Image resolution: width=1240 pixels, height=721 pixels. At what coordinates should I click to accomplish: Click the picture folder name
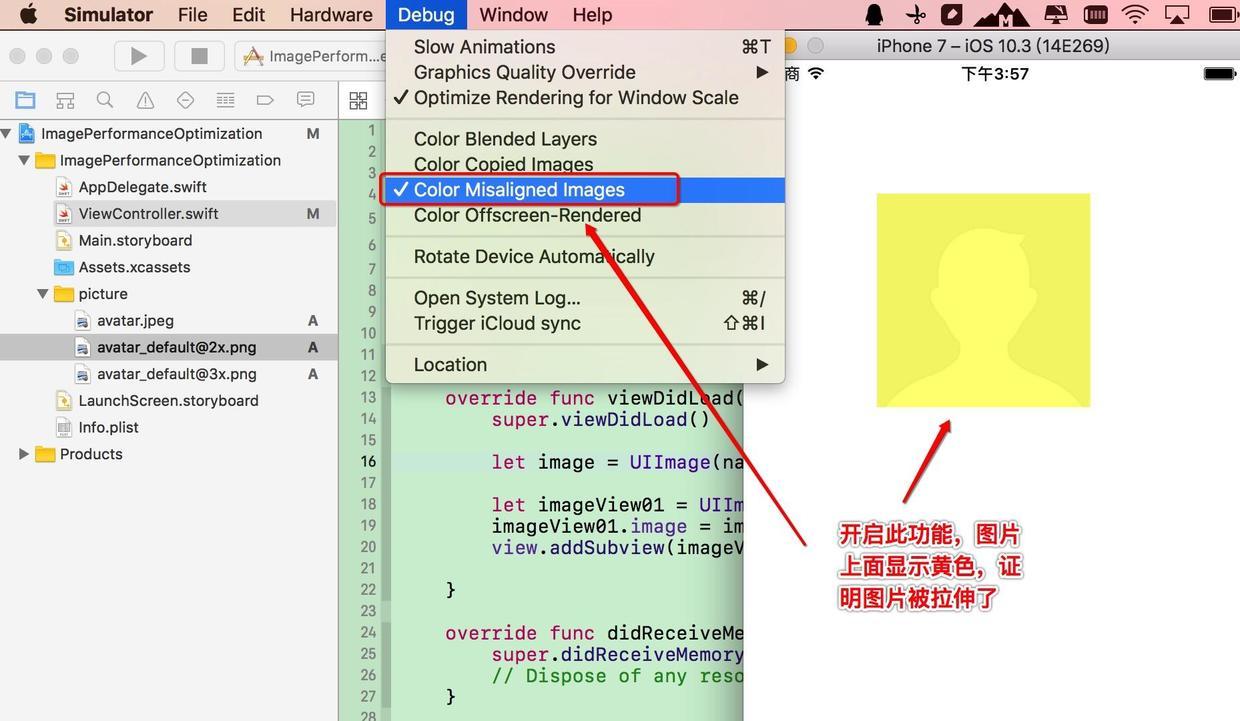(x=103, y=294)
